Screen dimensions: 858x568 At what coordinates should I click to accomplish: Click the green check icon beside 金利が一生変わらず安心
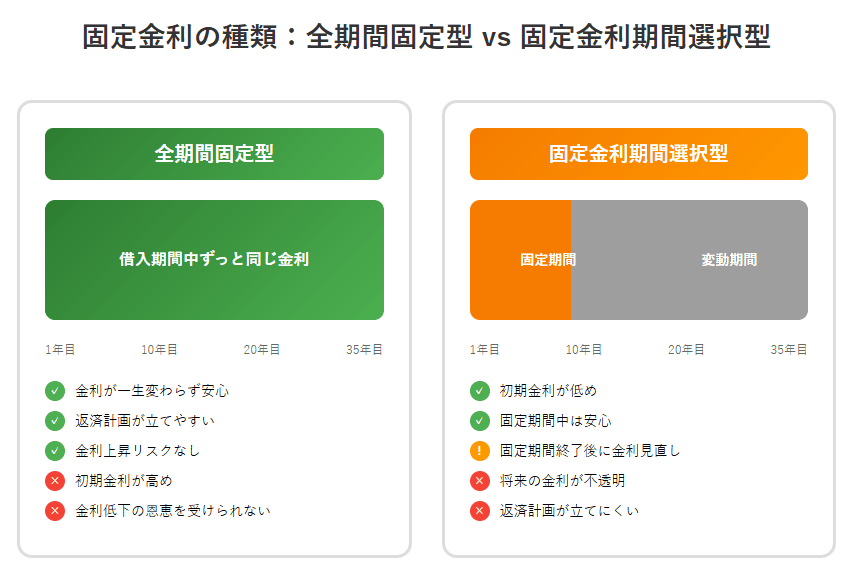(55, 391)
